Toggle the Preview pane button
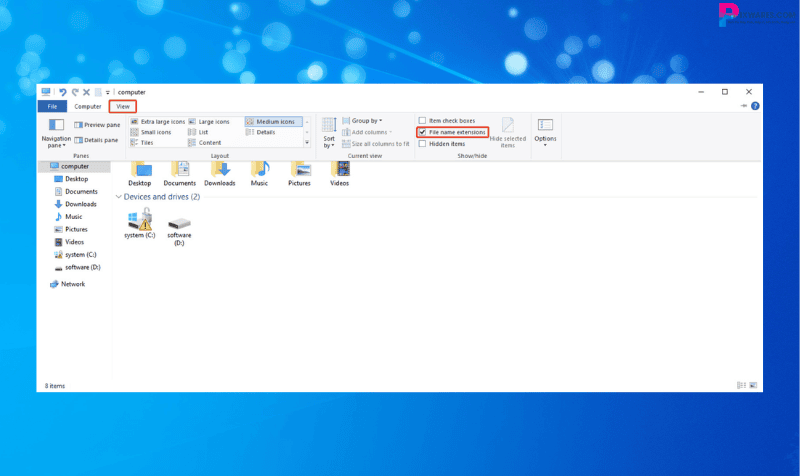This screenshot has height=476, width=800. click(x=97, y=125)
